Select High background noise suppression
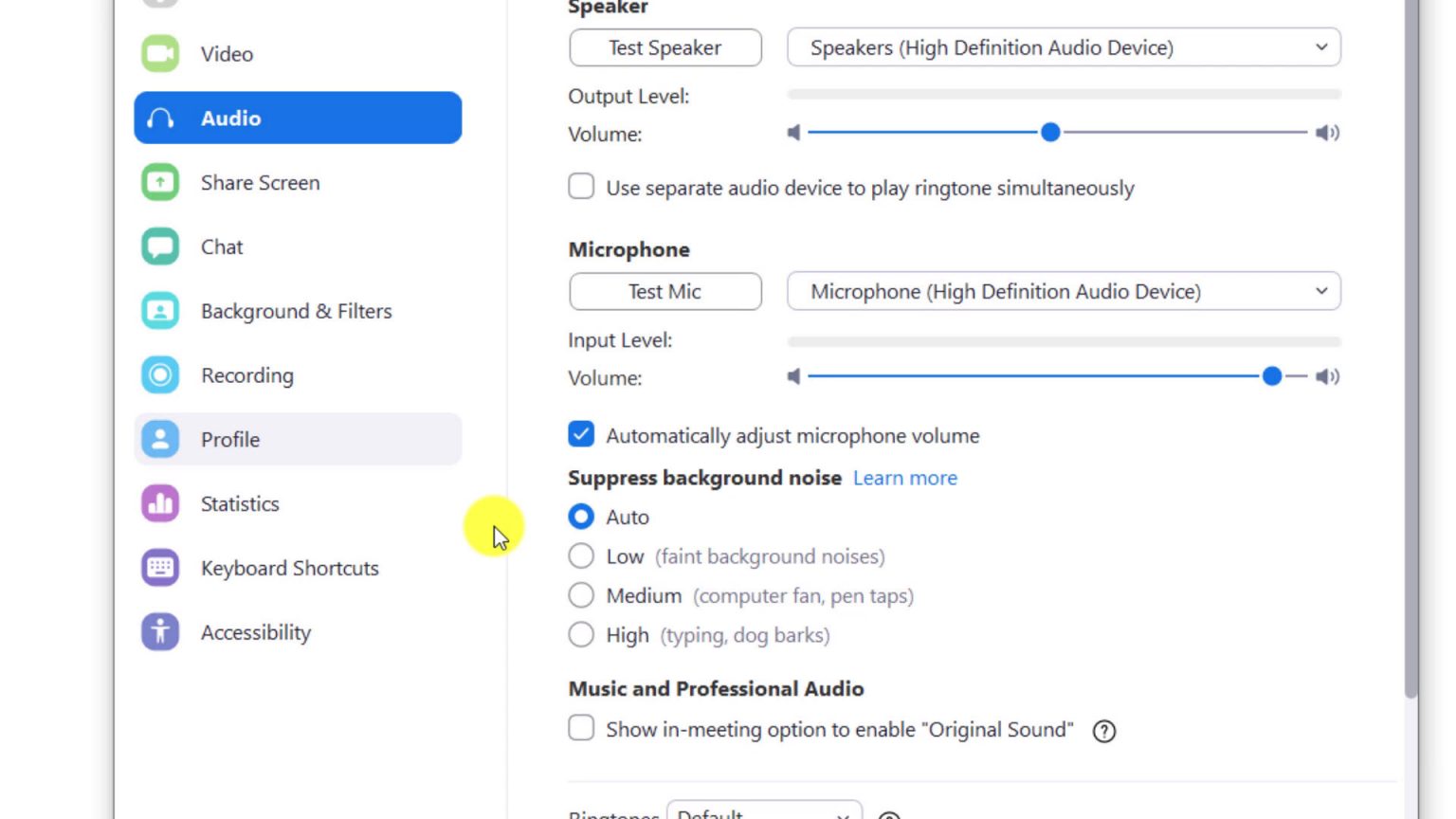 click(x=581, y=634)
